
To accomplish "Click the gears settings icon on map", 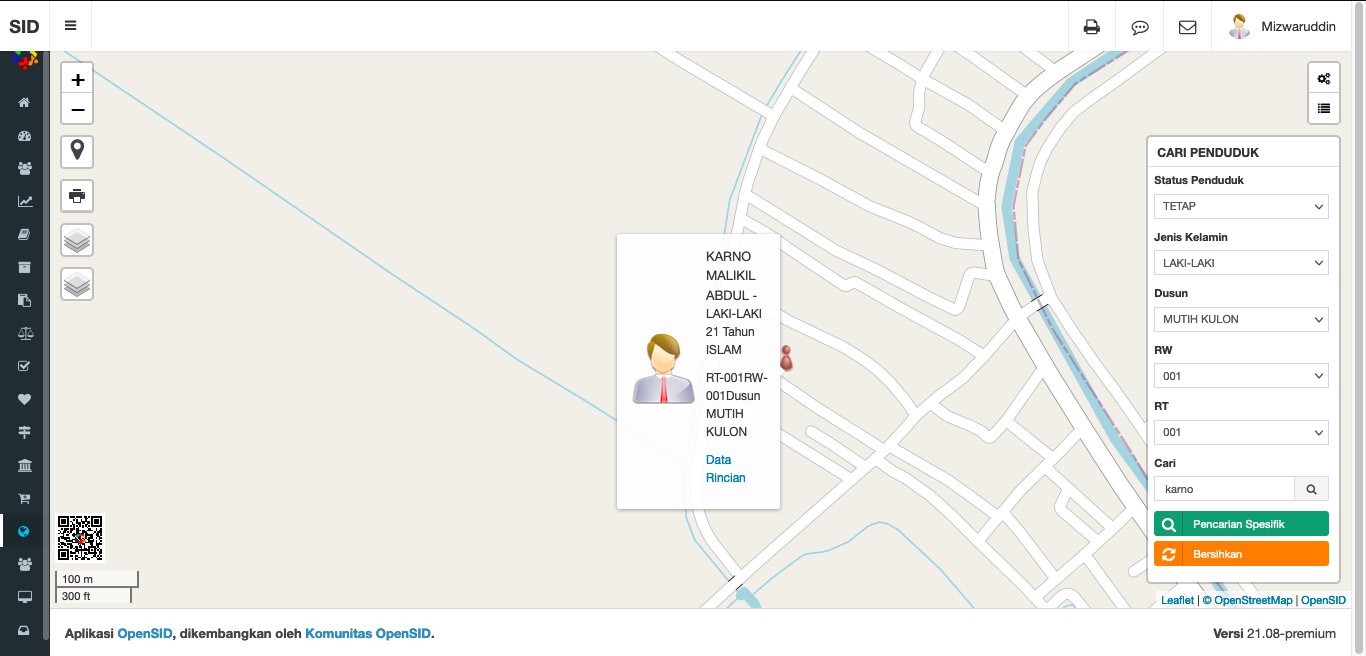I will (x=1324, y=78).
